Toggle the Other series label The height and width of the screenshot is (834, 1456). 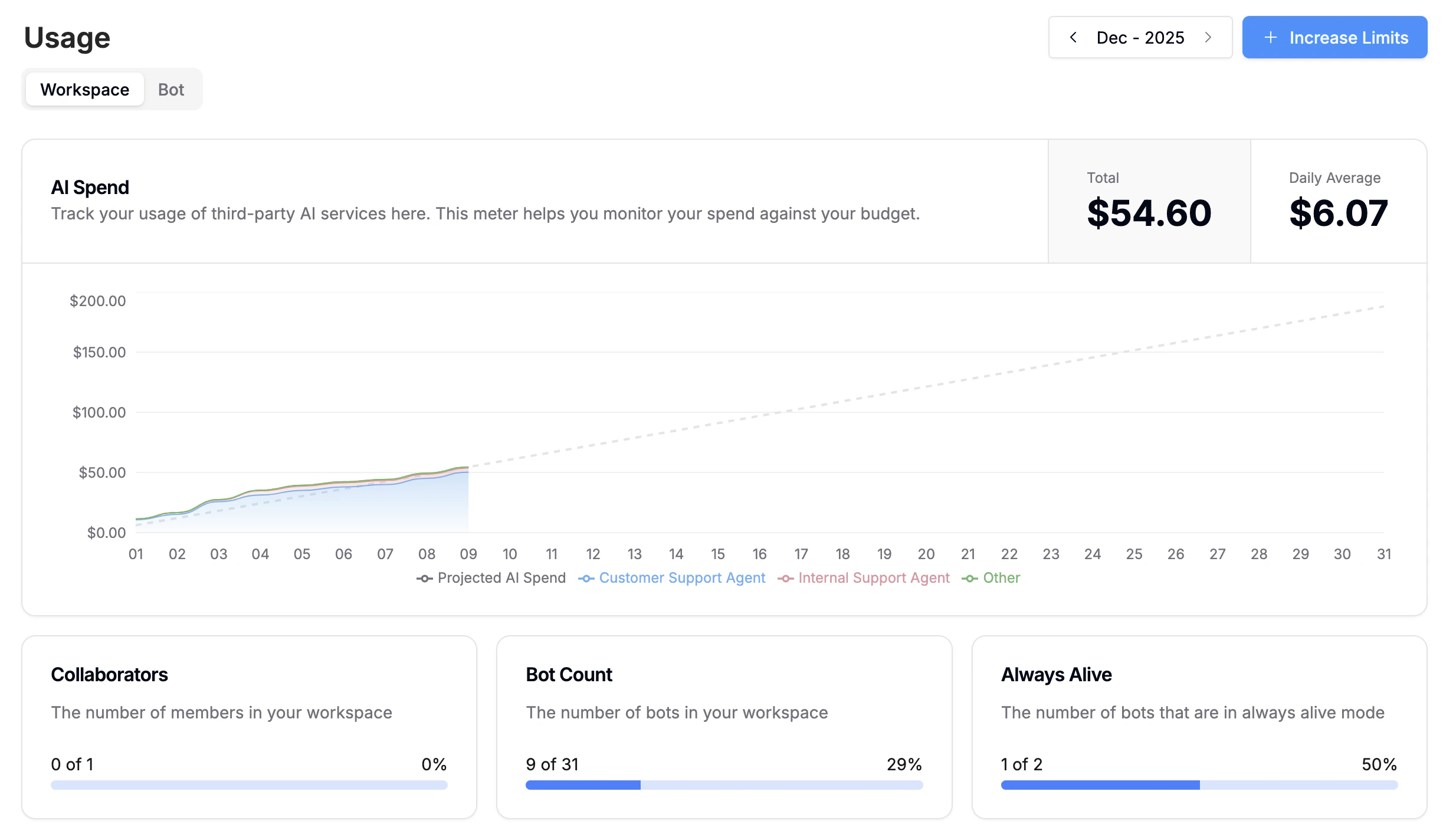[1001, 578]
